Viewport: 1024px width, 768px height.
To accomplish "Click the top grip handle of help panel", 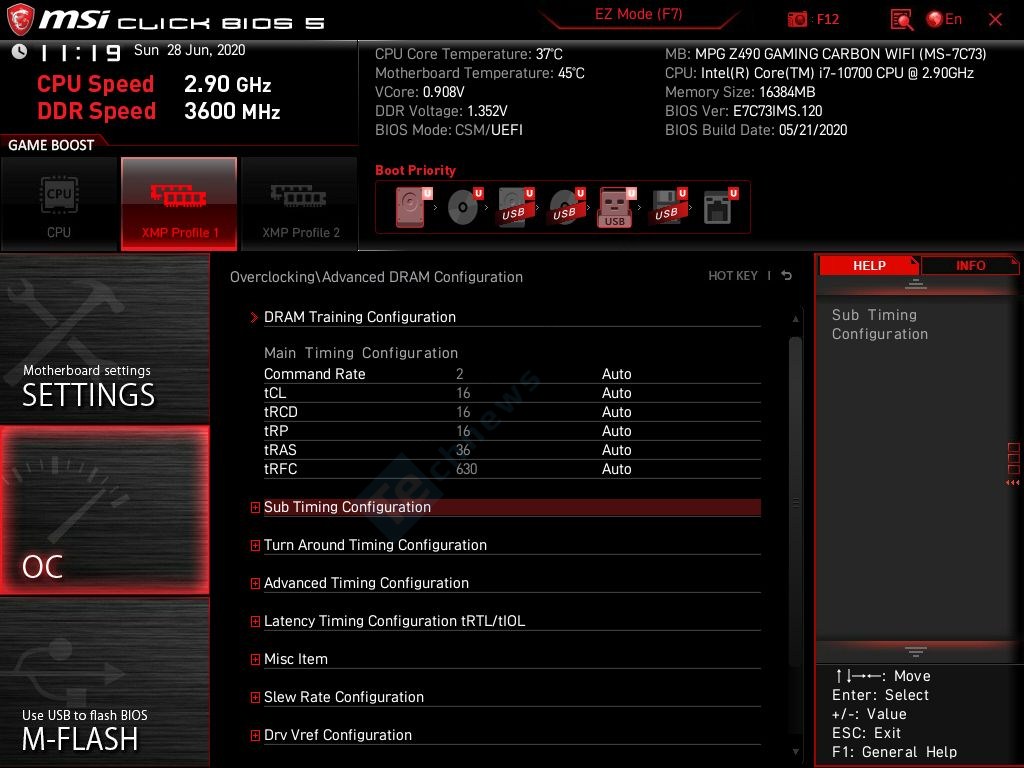I will click(916, 284).
